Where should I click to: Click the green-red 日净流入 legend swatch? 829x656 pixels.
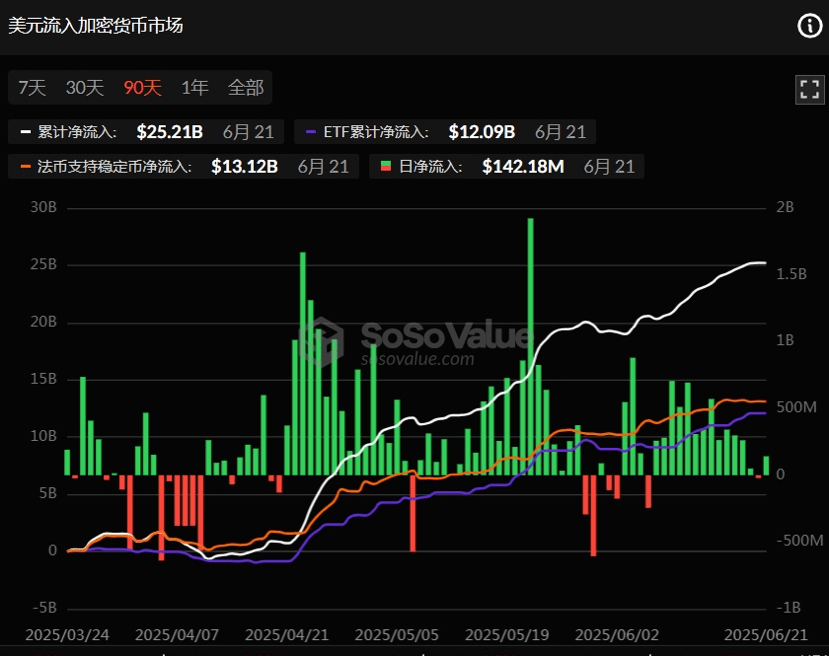click(386, 167)
